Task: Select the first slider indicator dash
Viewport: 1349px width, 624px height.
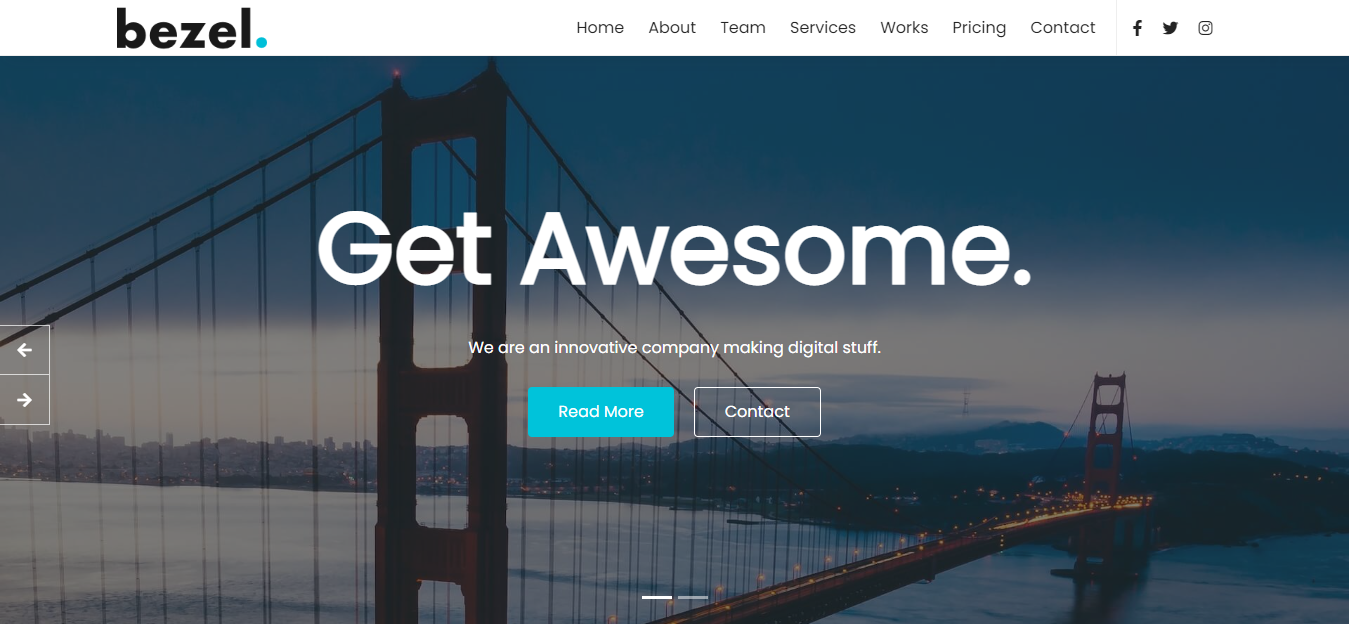Action: [657, 597]
